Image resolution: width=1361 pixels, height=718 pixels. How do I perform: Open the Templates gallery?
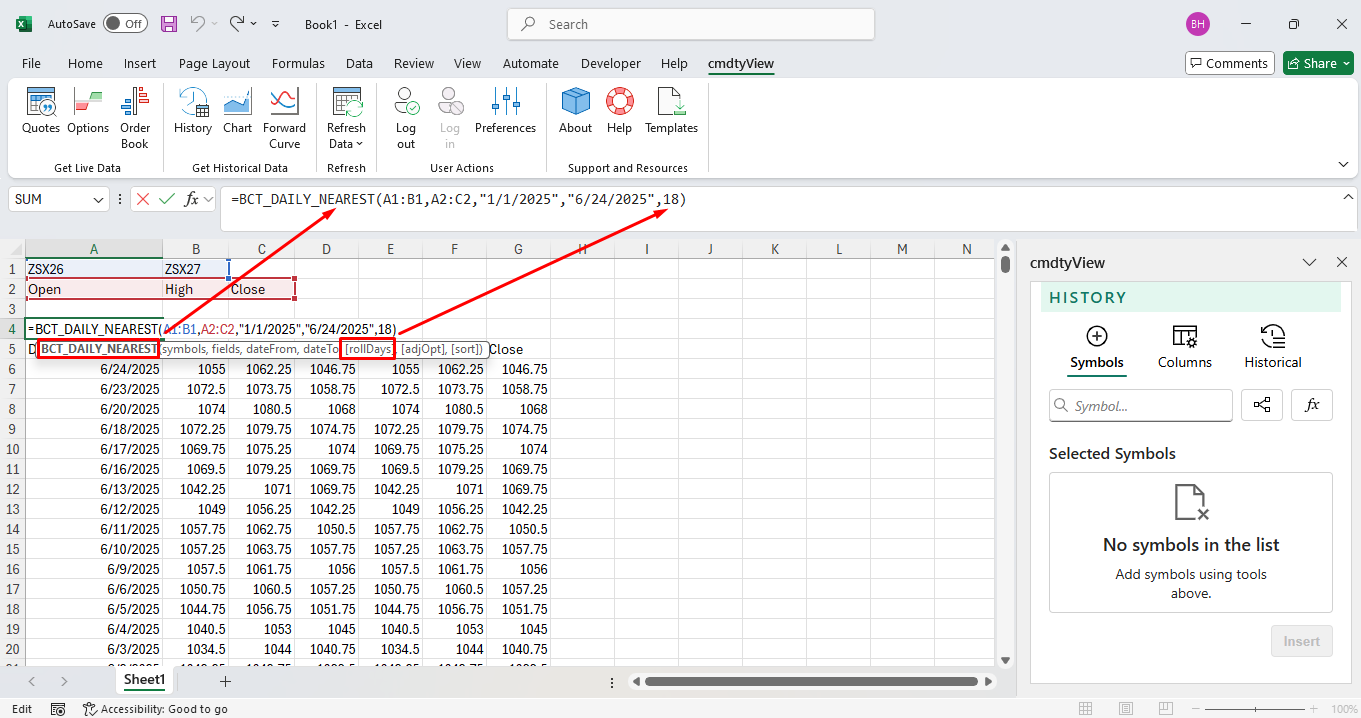(x=671, y=112)
